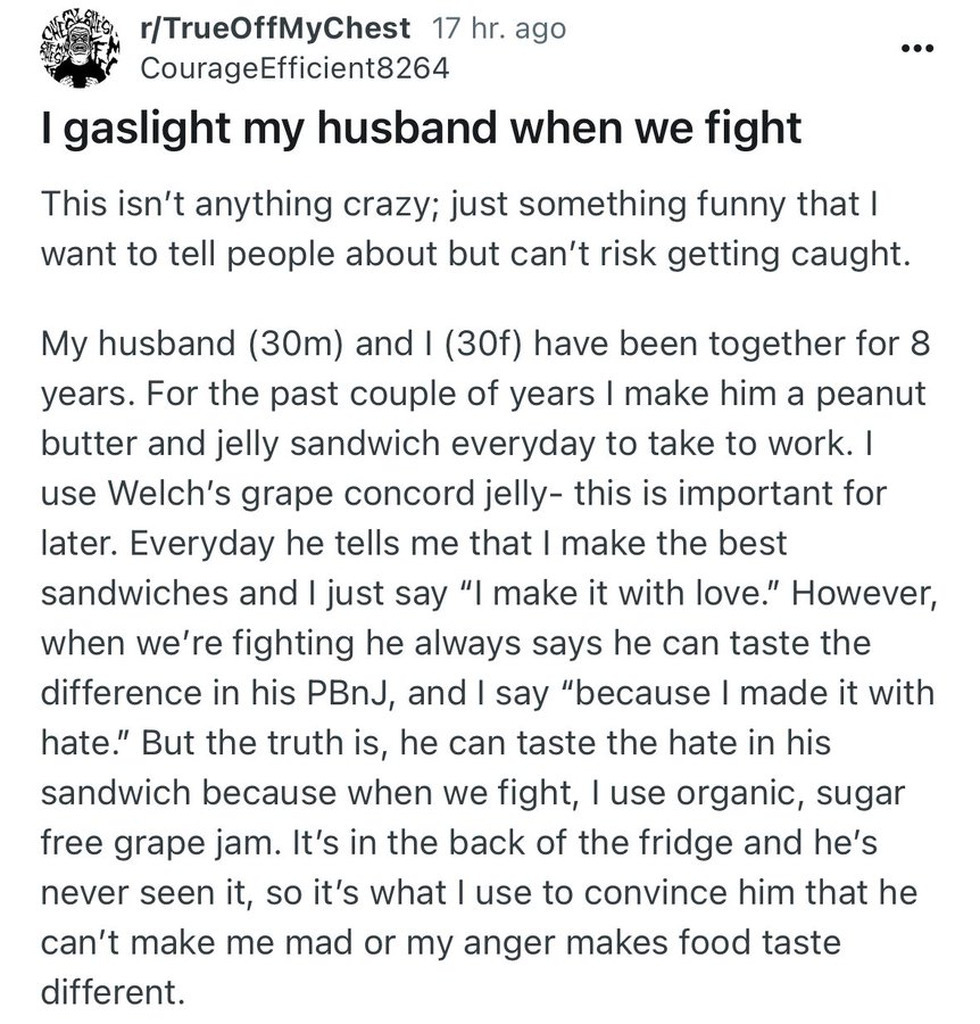View CourageEfficient8264's user profile

[294, 68]
